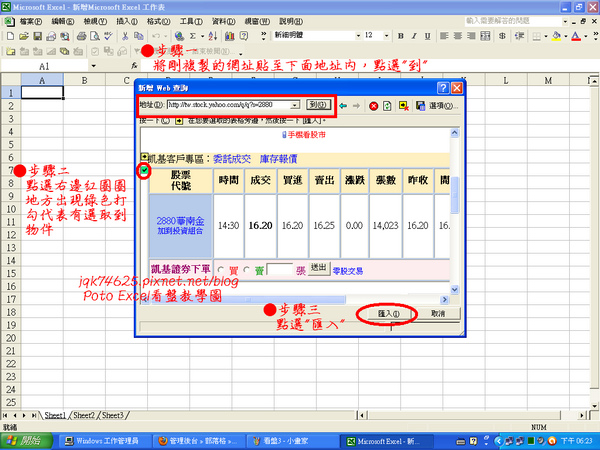
Task: Click the fill color paint bucket swatch
Action: pos(557,36)
